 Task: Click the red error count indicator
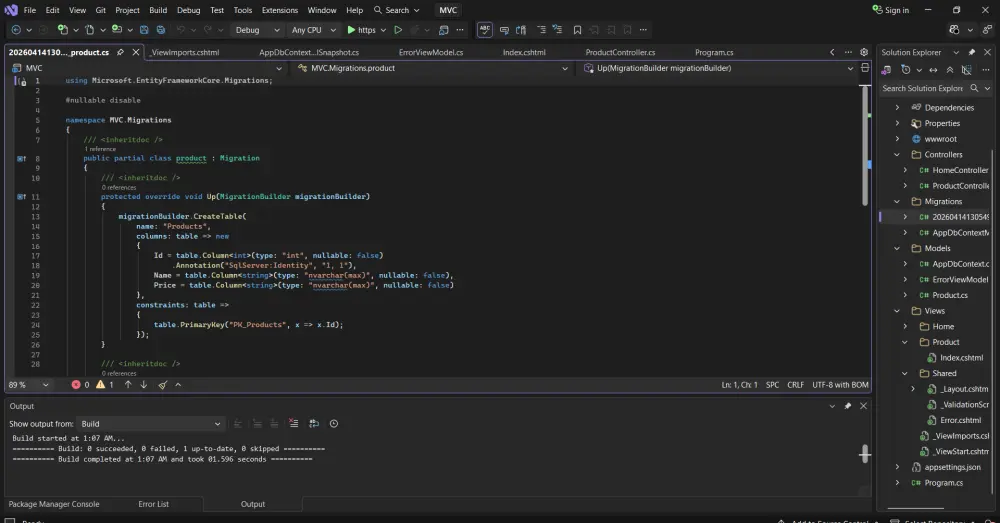coord(80,385)
